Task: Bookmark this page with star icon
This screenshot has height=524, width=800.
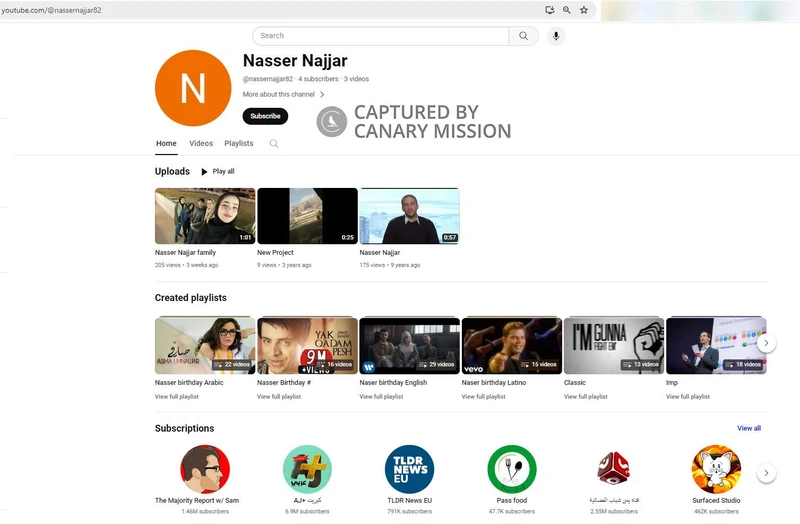Action: tap(584, 10)
